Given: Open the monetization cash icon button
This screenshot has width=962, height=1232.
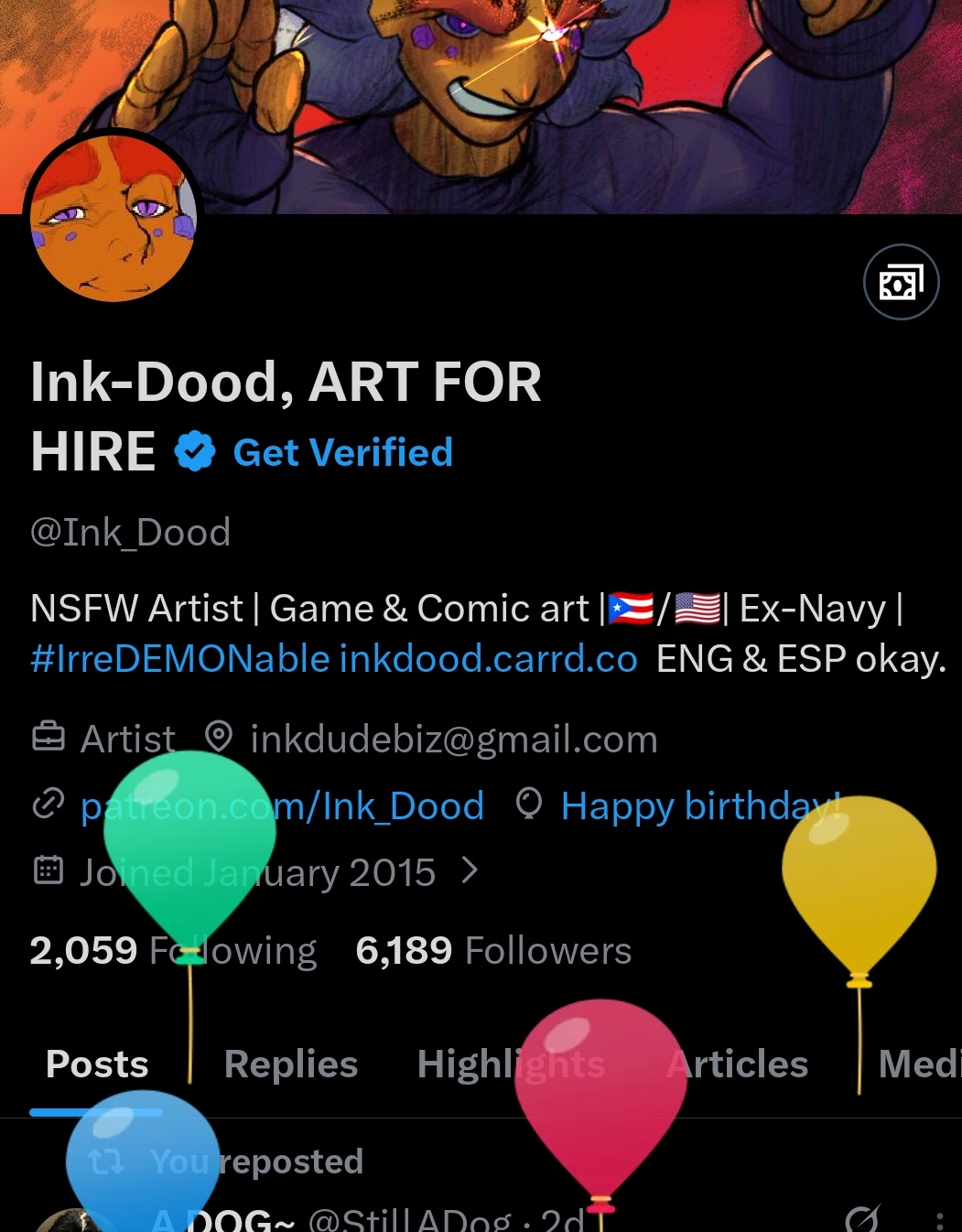Looking at the screenshot, I should [901, 283].
